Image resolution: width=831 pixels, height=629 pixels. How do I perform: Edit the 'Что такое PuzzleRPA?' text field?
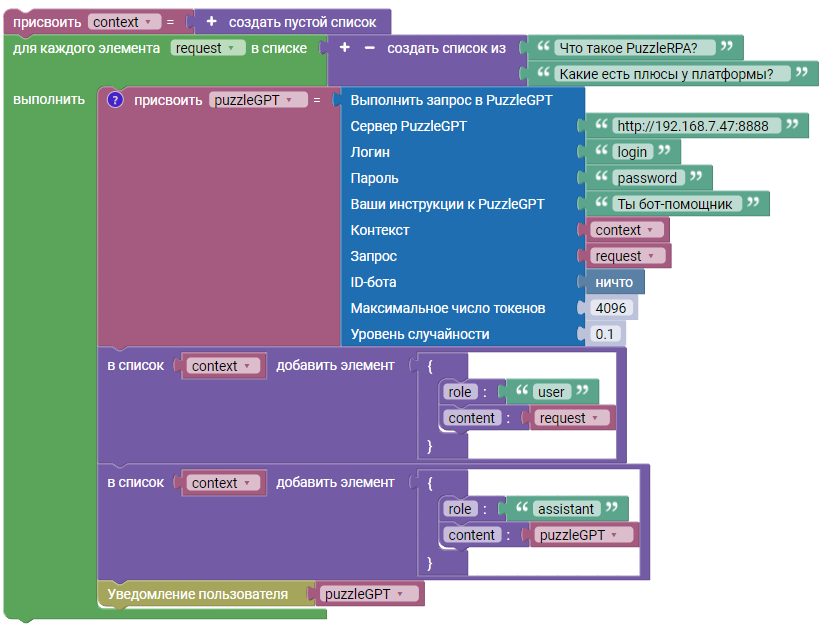tap(635, 48)
